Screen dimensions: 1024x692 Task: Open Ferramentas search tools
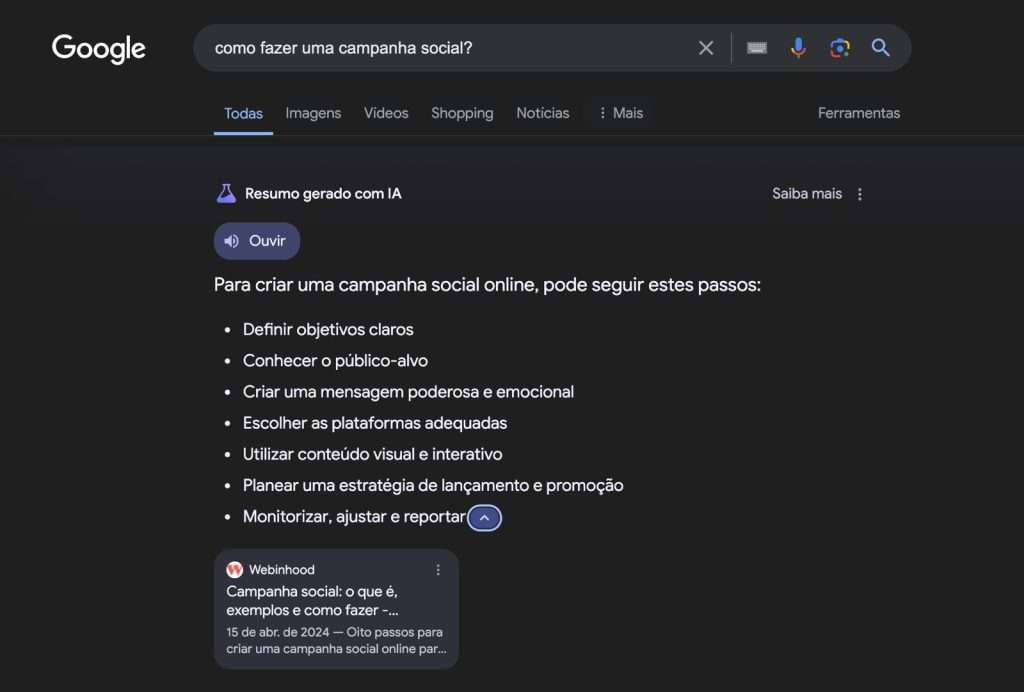pos(858,113)
